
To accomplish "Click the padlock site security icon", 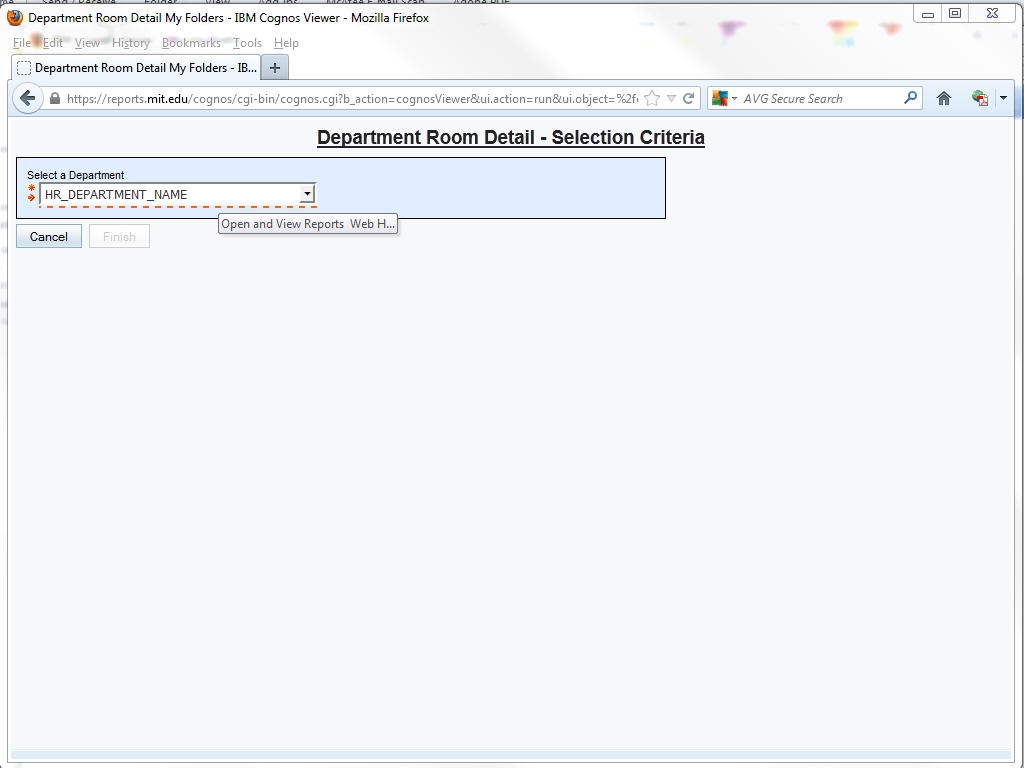I will point(55,99).
